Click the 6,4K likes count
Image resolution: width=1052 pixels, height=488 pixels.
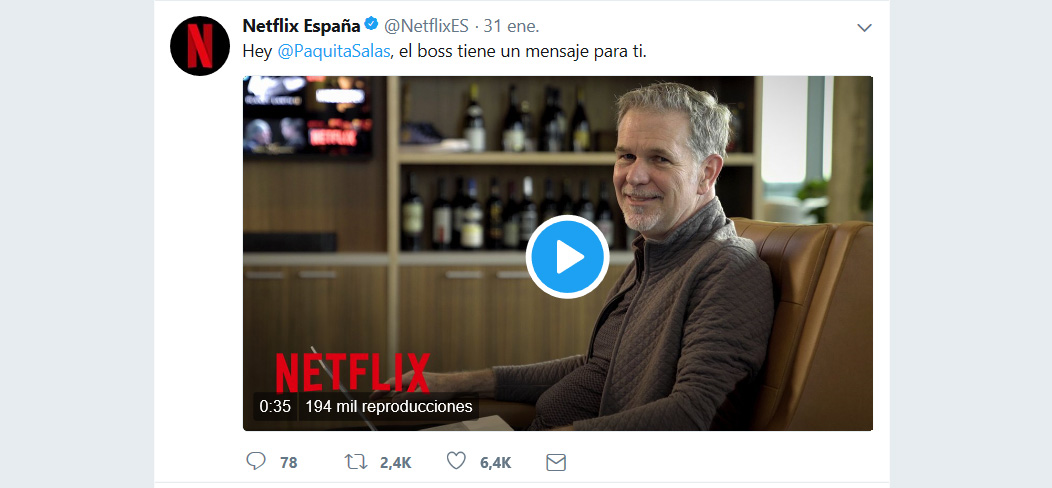pos(495,462)
